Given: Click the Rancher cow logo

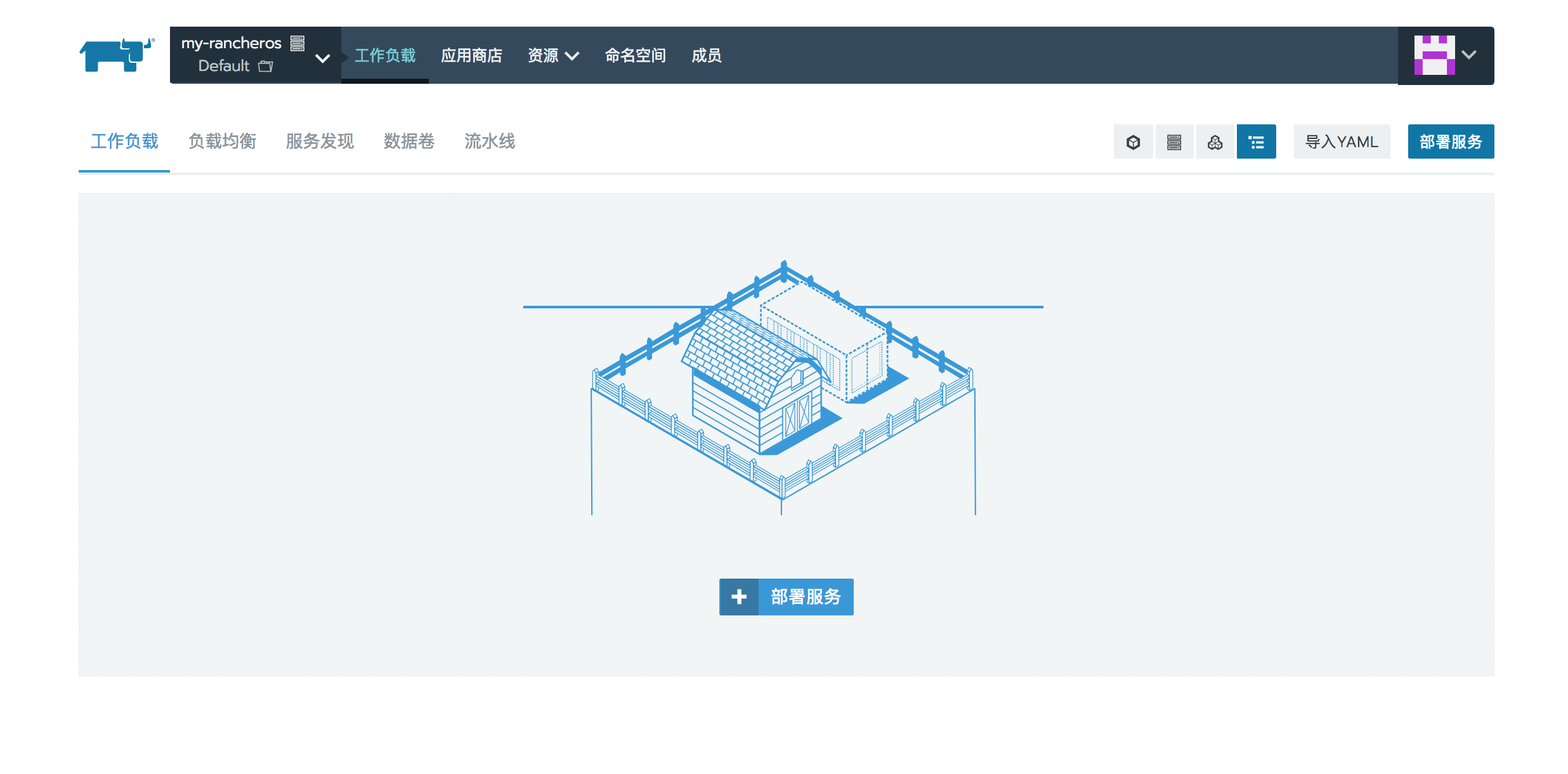Looking at the screenshot, I should (117, 55).
